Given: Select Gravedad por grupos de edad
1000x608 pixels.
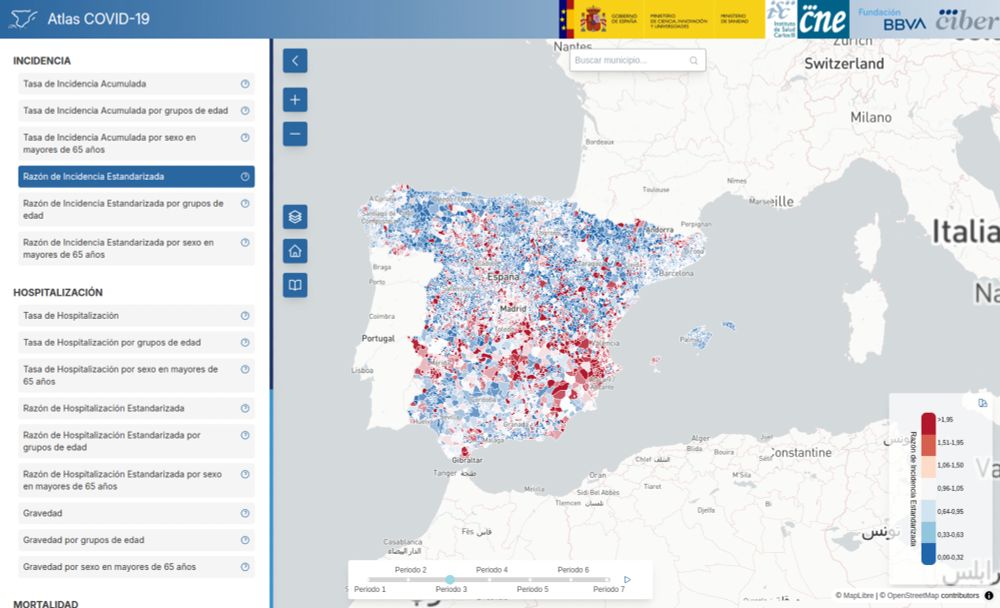Looking at the screenshot, I should tap(136, 540).
